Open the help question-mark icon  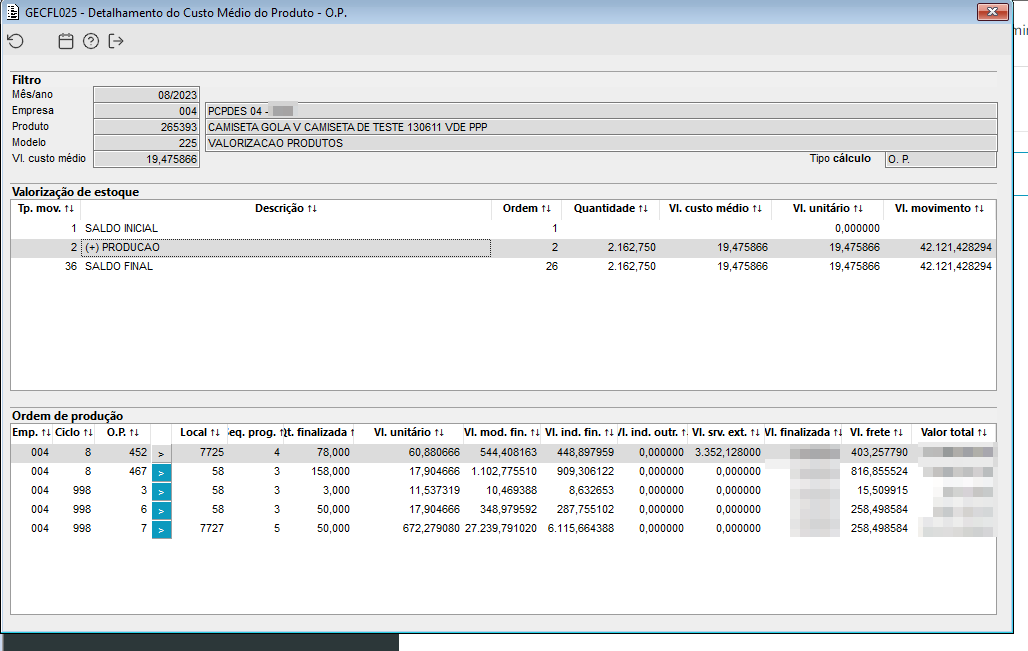[91, 41]
